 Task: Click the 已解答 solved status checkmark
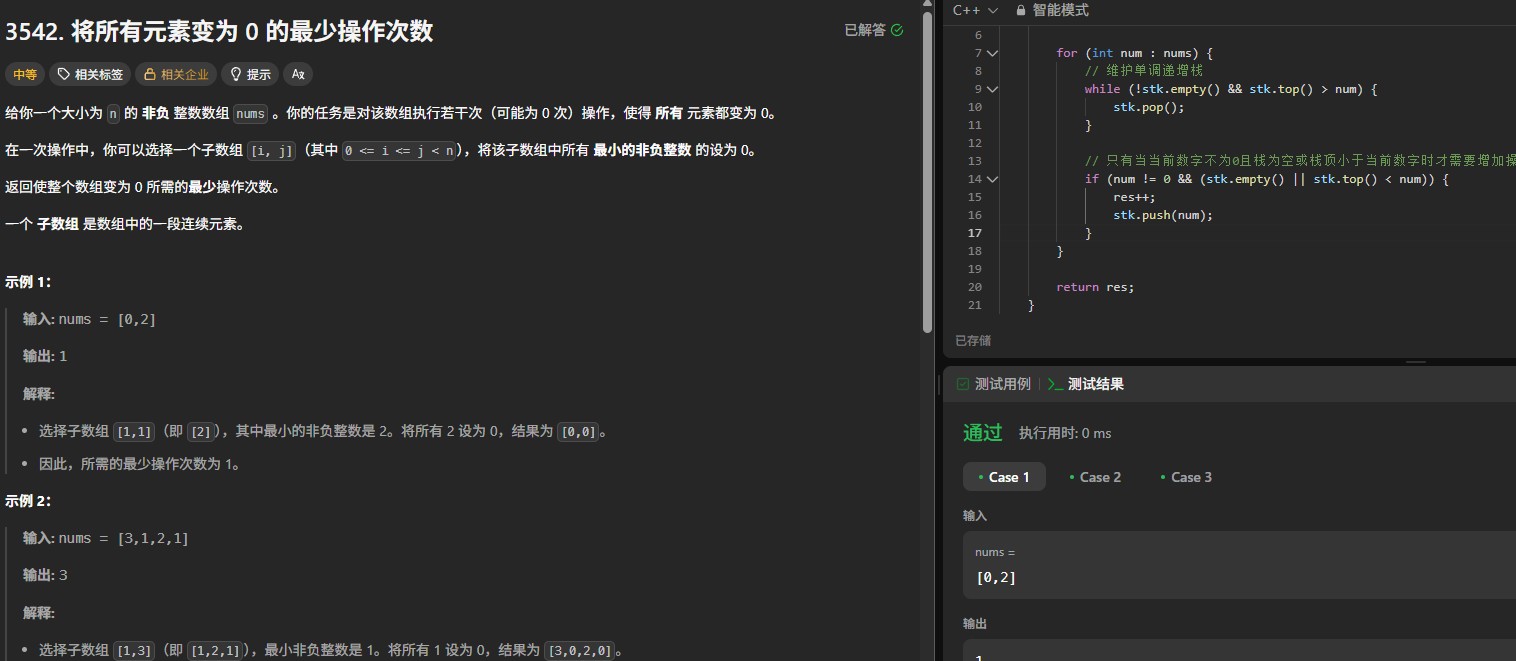click(897, 30)
